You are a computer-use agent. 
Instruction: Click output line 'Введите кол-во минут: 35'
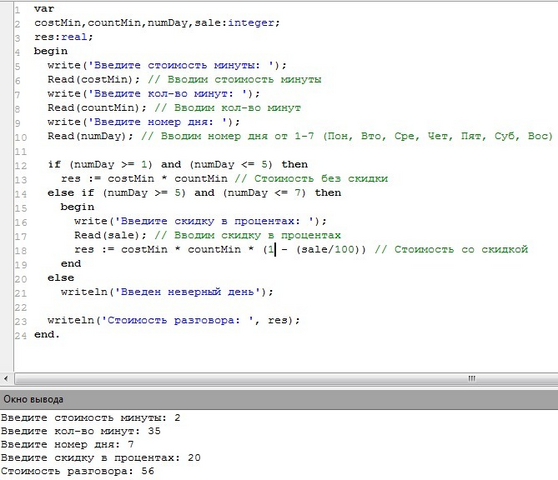click(80, 431)
